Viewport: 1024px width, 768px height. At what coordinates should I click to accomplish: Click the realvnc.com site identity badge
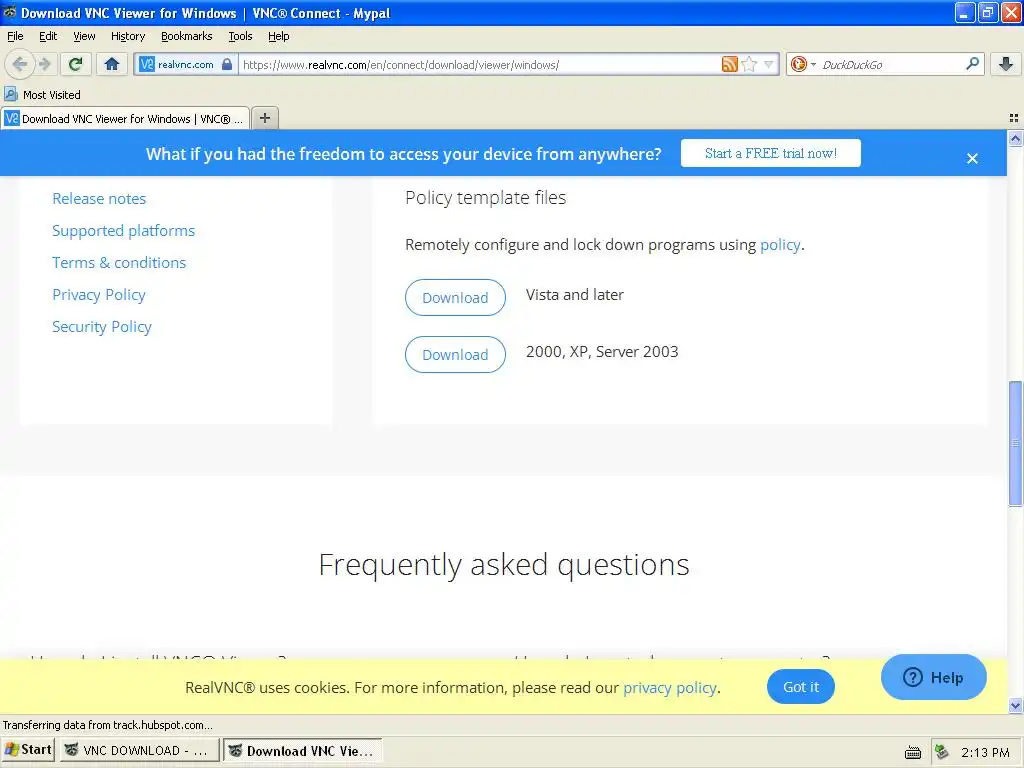pyautogui.click(x=185, y=65)
